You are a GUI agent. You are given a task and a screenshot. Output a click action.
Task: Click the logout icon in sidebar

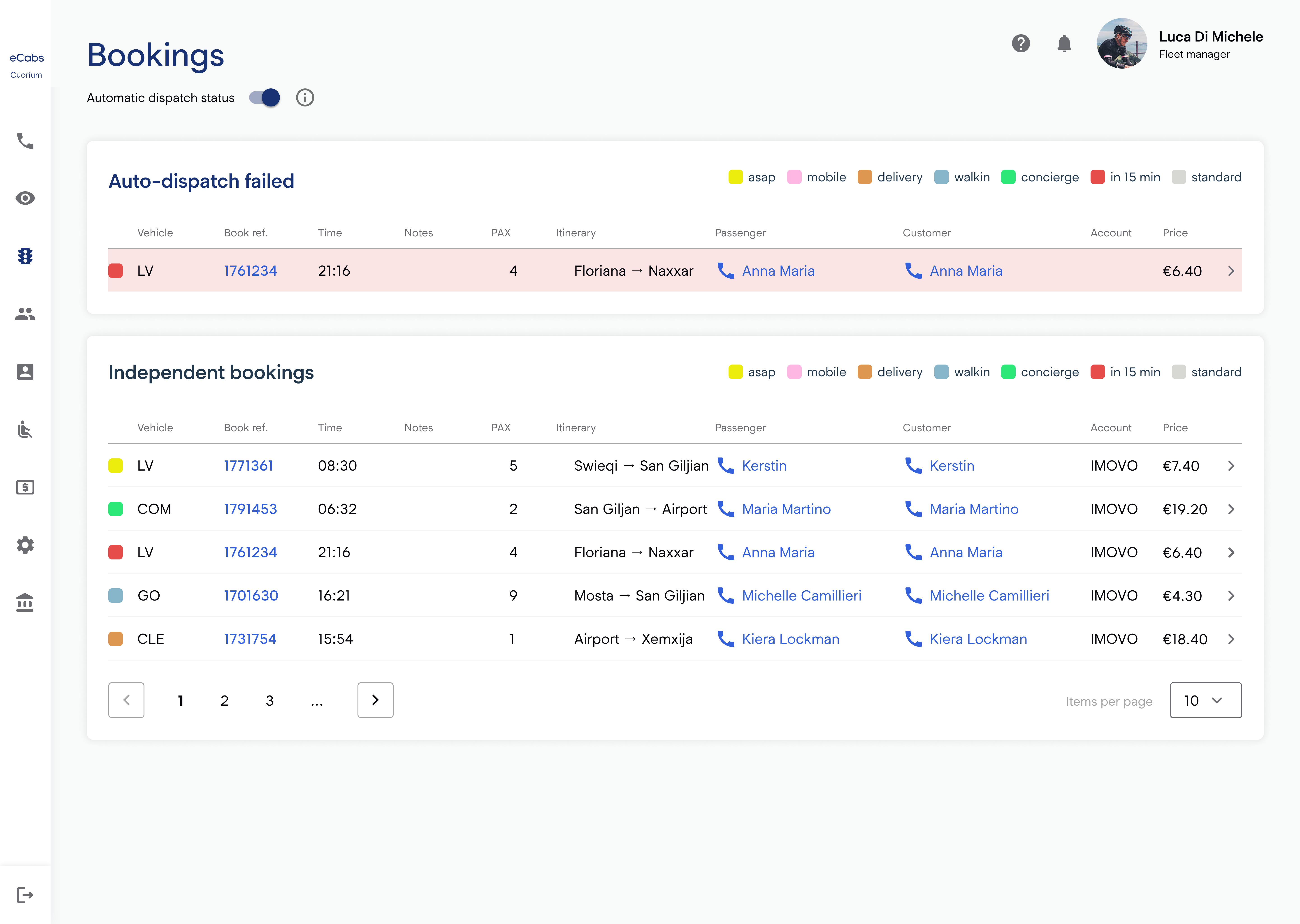(25, 895)
